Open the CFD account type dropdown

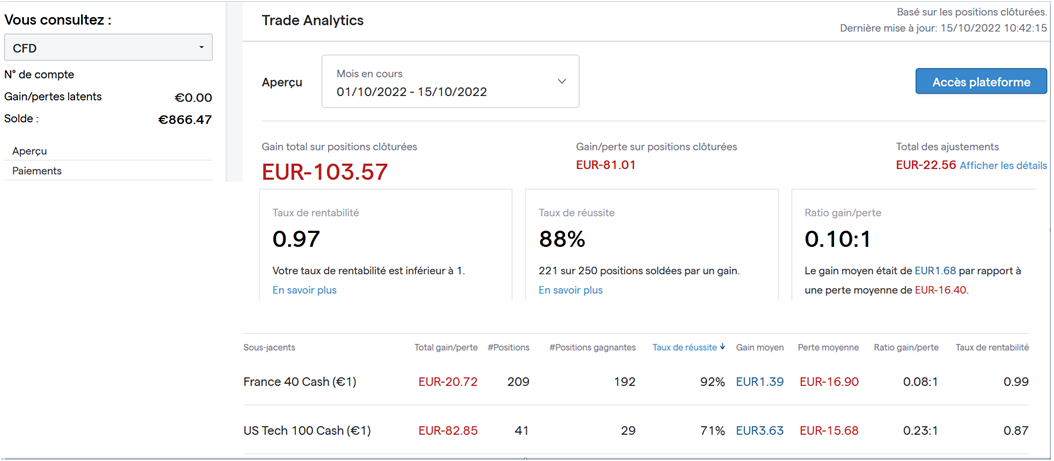[107, 48]
